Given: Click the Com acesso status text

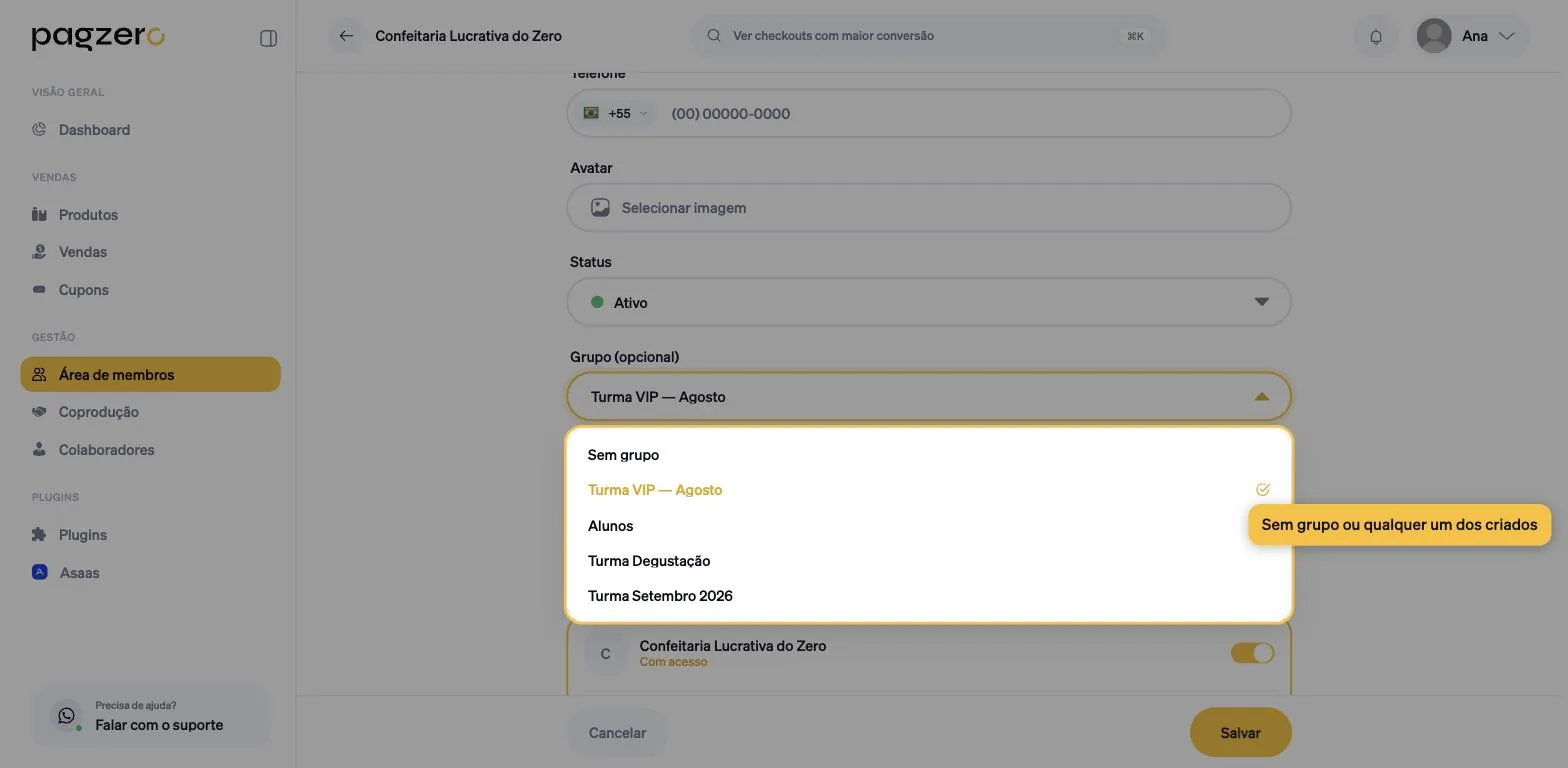Looking at the screenshot, I should tap(673, 662).
